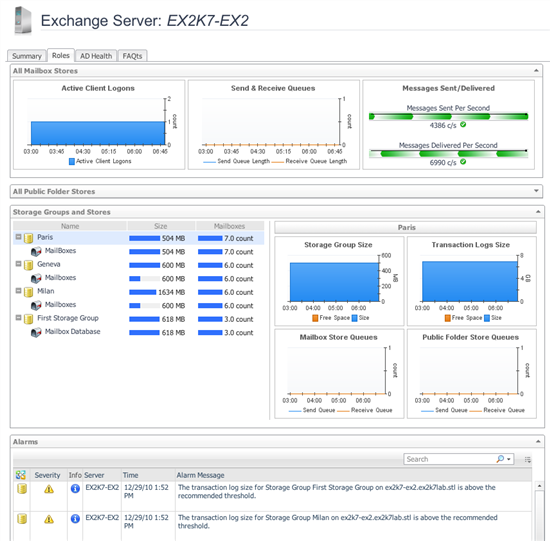Image resolution: width=550 pixels, height=541 pixels.
Task: Open the AD Health tab
Action: coord(96,56)
